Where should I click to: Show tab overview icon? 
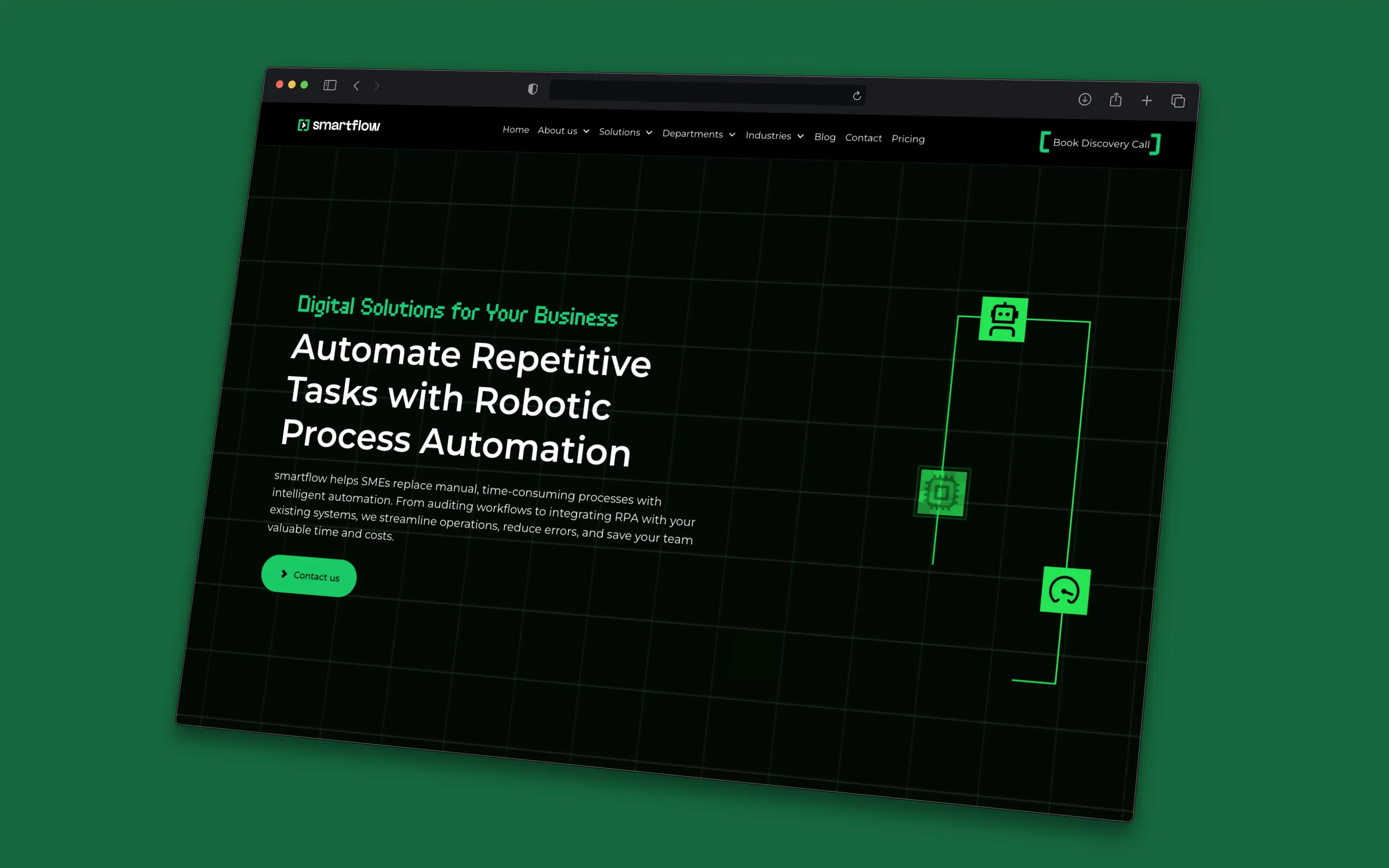point(1178,102)
